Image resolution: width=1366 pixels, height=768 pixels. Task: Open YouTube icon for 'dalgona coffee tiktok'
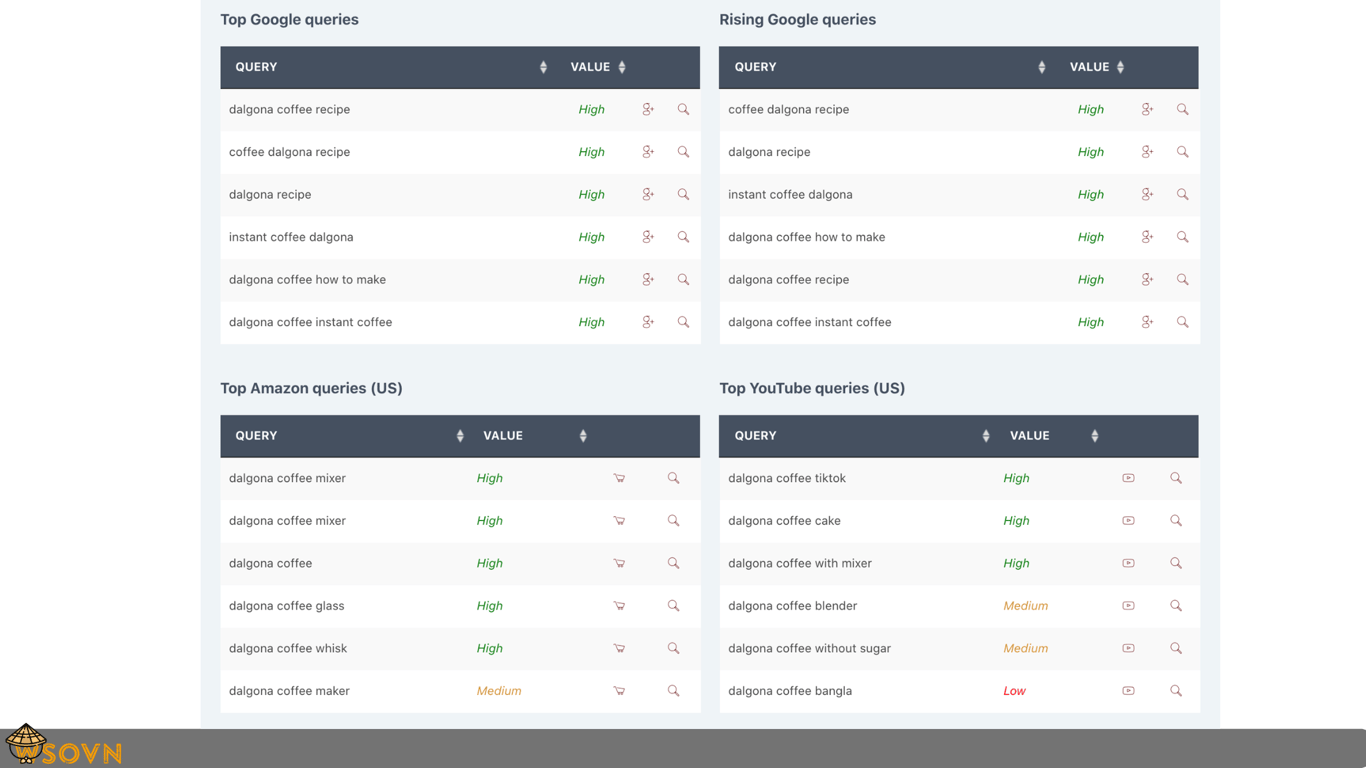1128,478
